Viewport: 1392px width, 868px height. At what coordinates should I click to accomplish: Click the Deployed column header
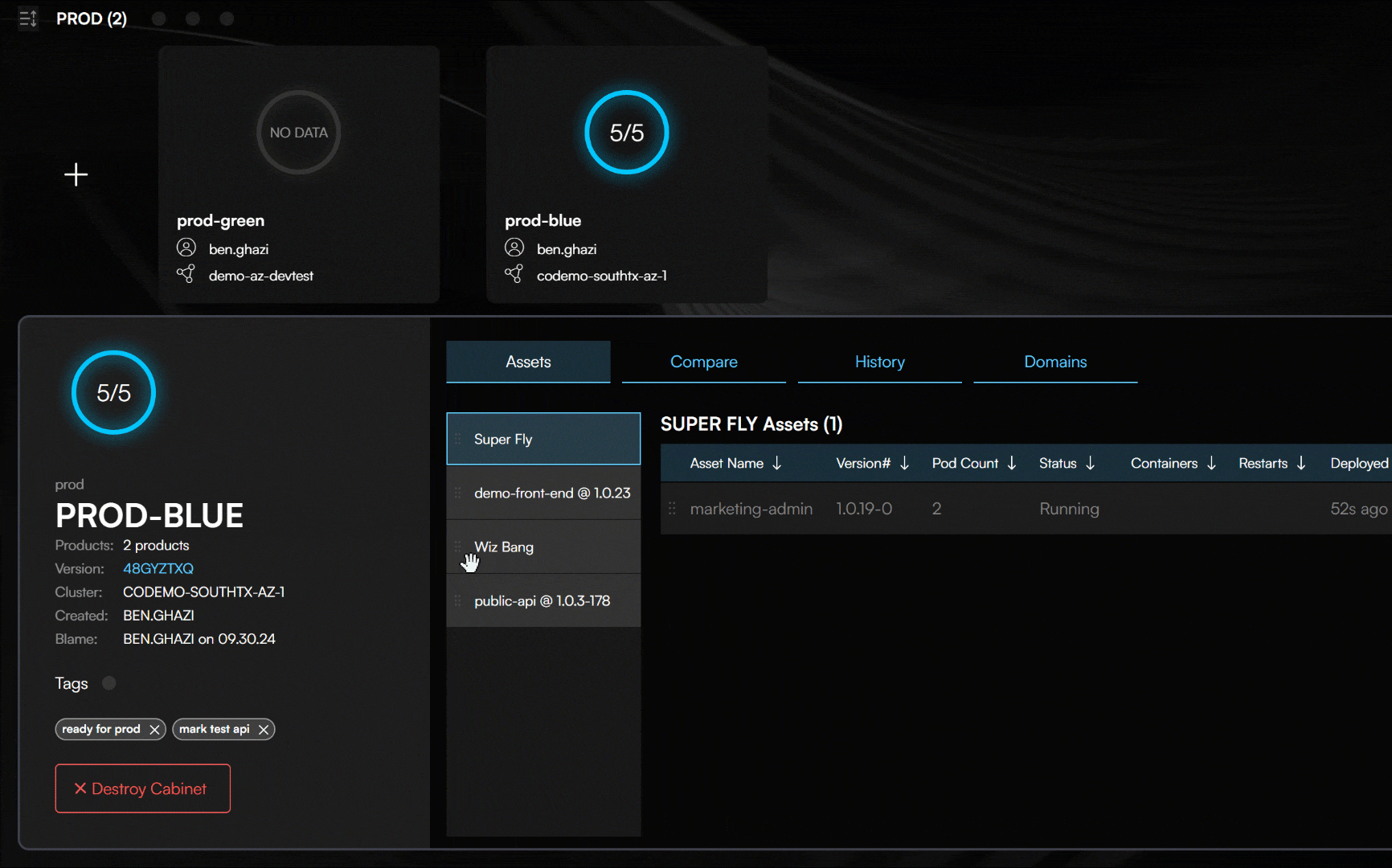point(1359,463)
